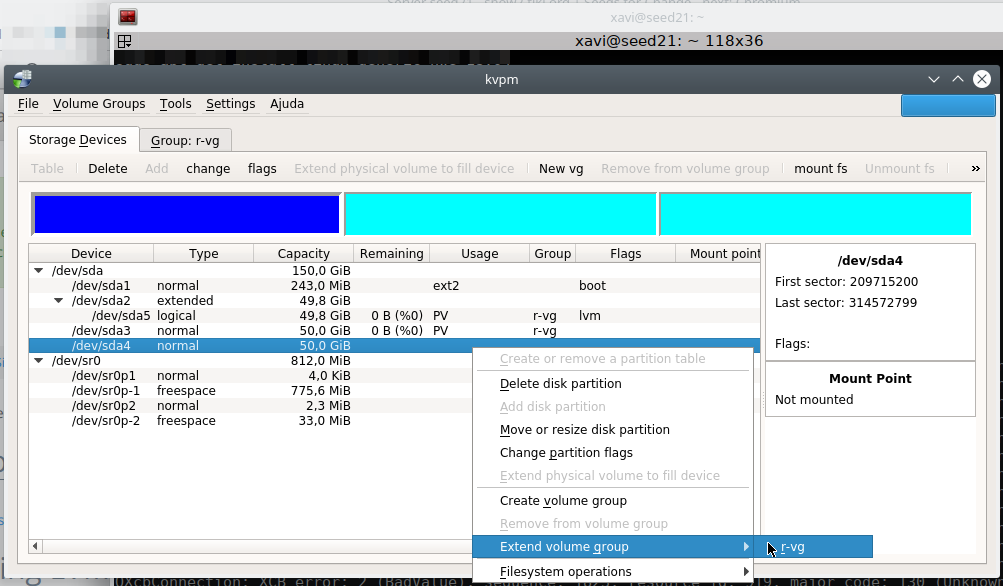Viewport: 1003px width, 586px height.
Task: Click the flags toolbar action
Action: coord(261,168)
